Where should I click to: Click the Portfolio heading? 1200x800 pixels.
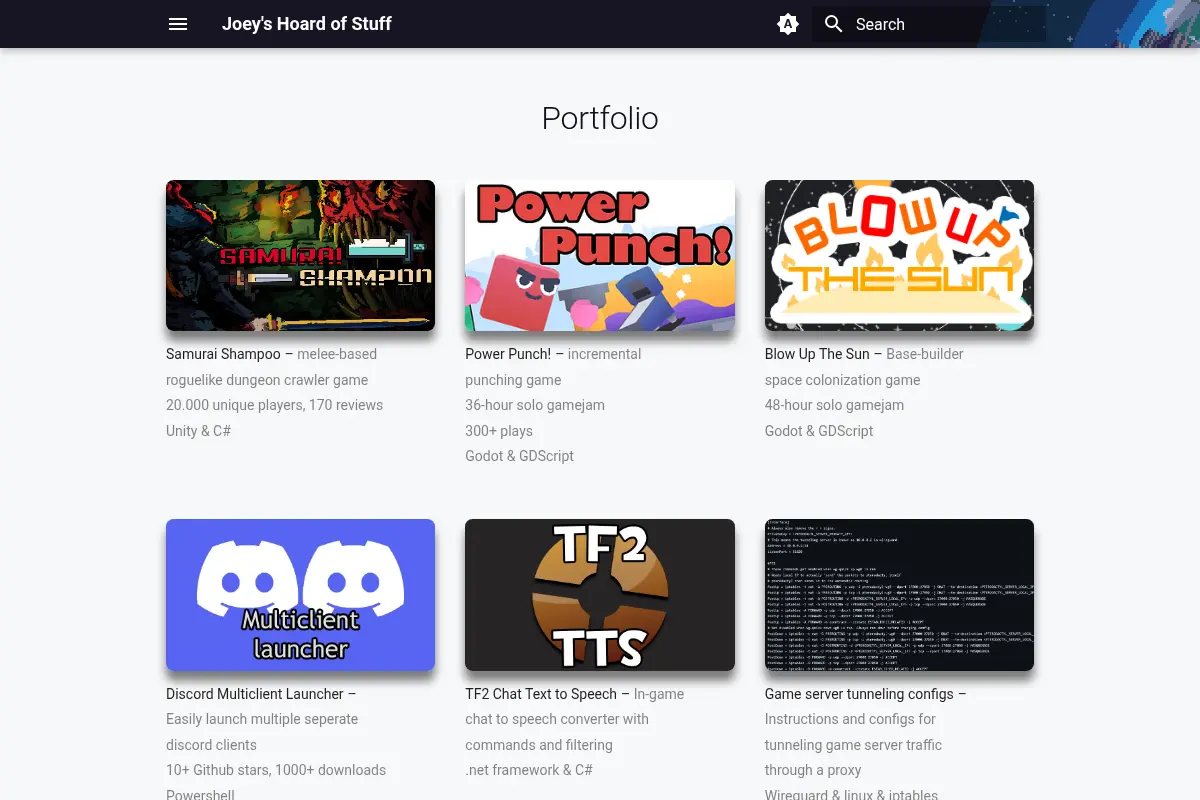pyautogui.click(x=600, y=118)
